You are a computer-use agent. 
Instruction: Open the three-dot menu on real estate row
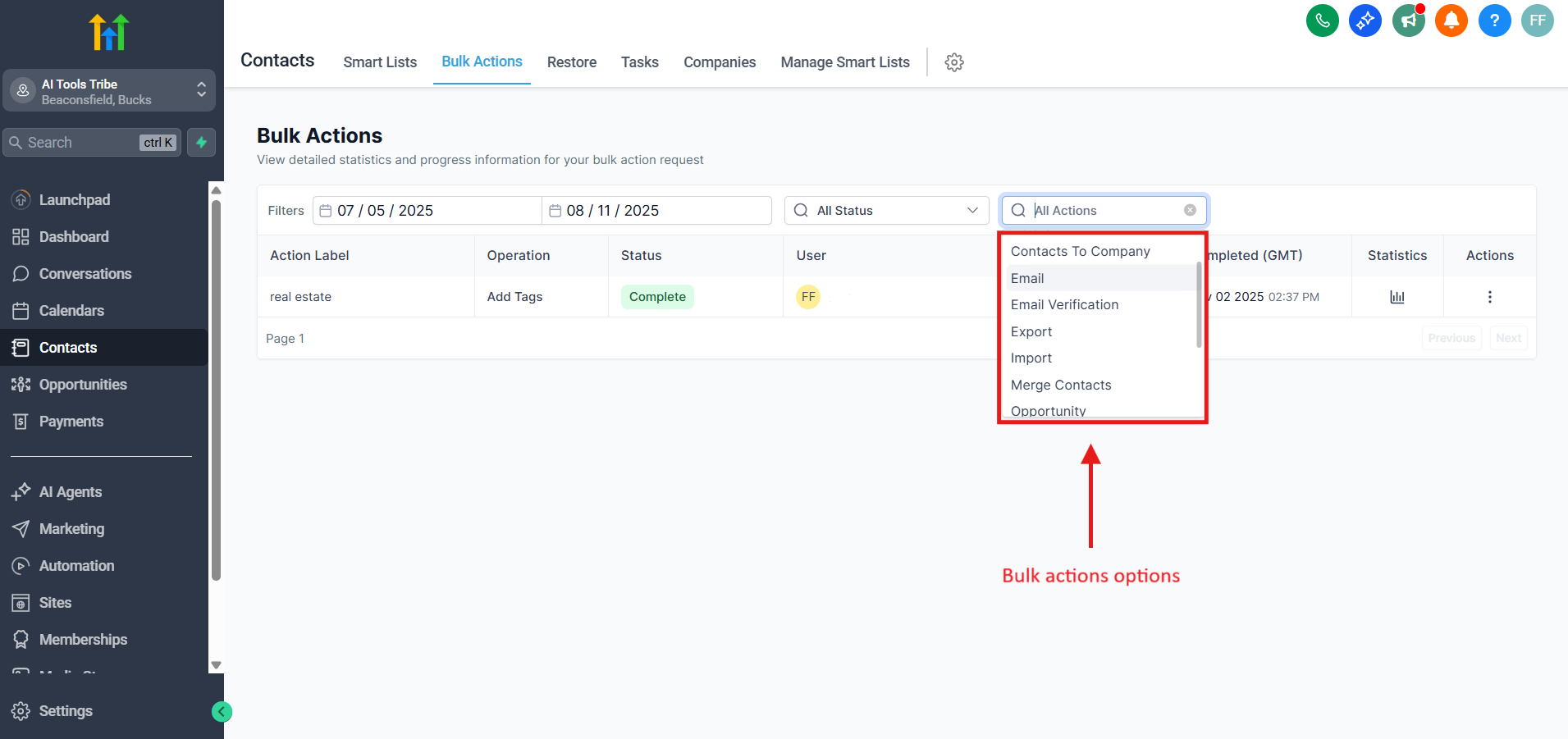click(x=1489, y=297)
